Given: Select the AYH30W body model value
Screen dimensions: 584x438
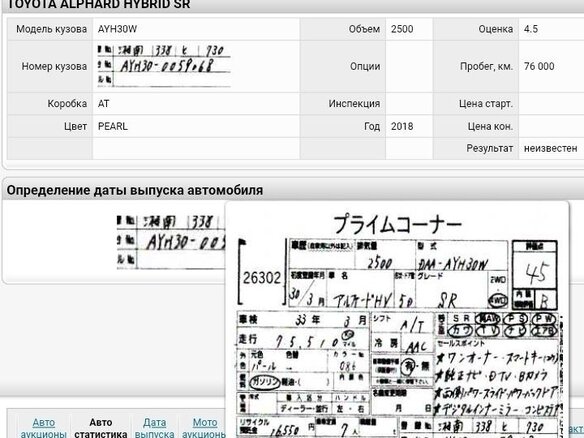Looking at the screenshot, I should (117, 29).
